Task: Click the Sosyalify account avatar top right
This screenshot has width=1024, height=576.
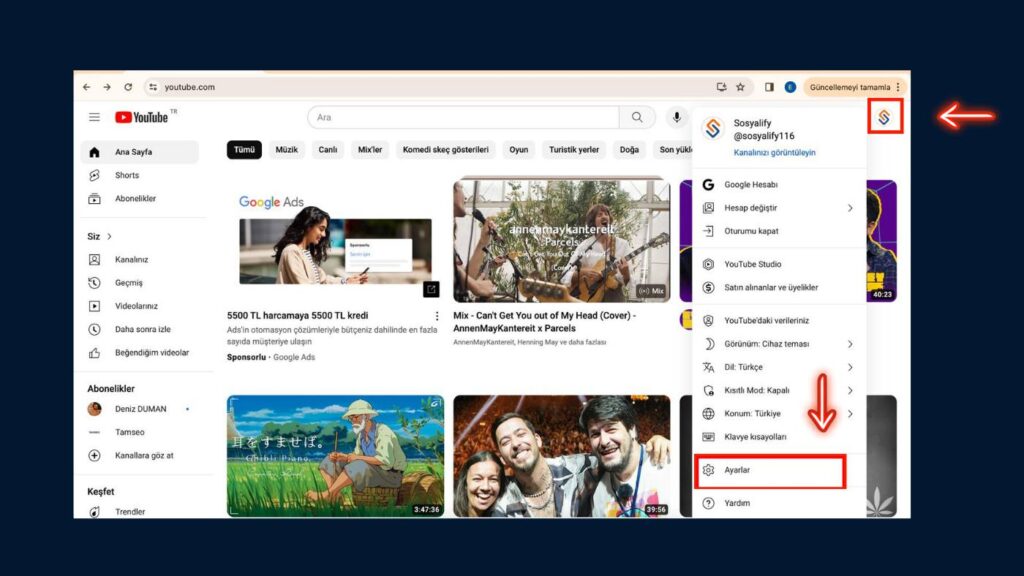Action: point(884,117)
